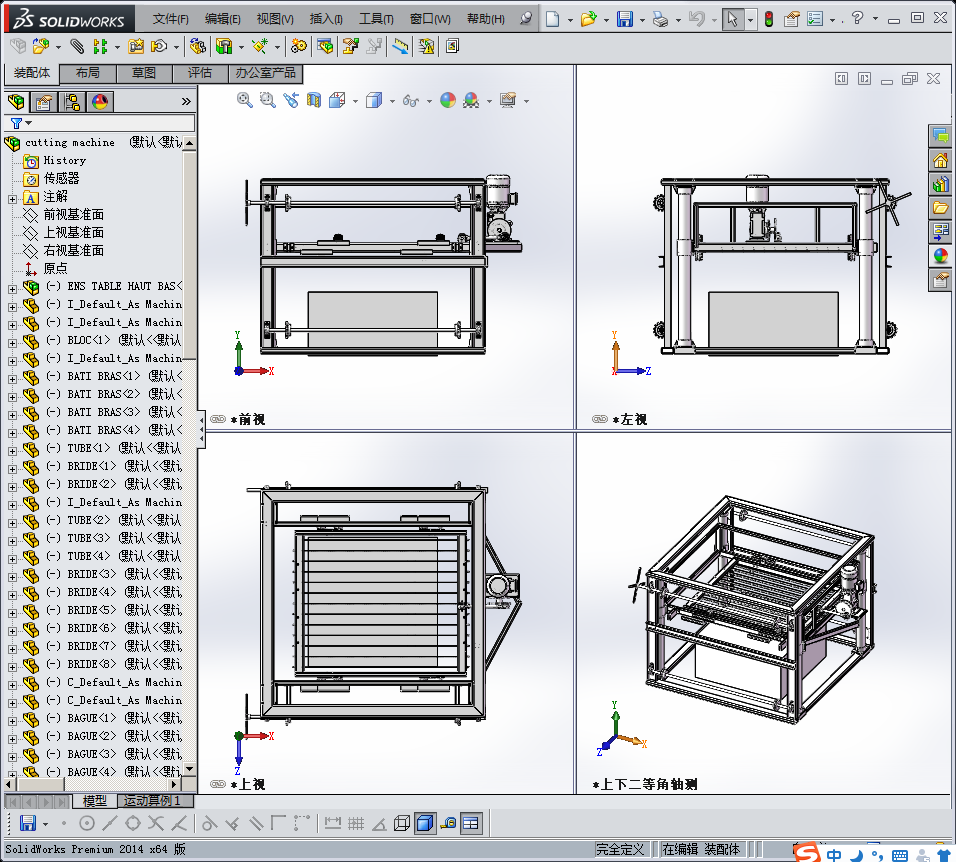The width and height of the screenshot is (956, 862).
Task: Click the Rebuild traffic light icon
Action: tap(769, 20)
